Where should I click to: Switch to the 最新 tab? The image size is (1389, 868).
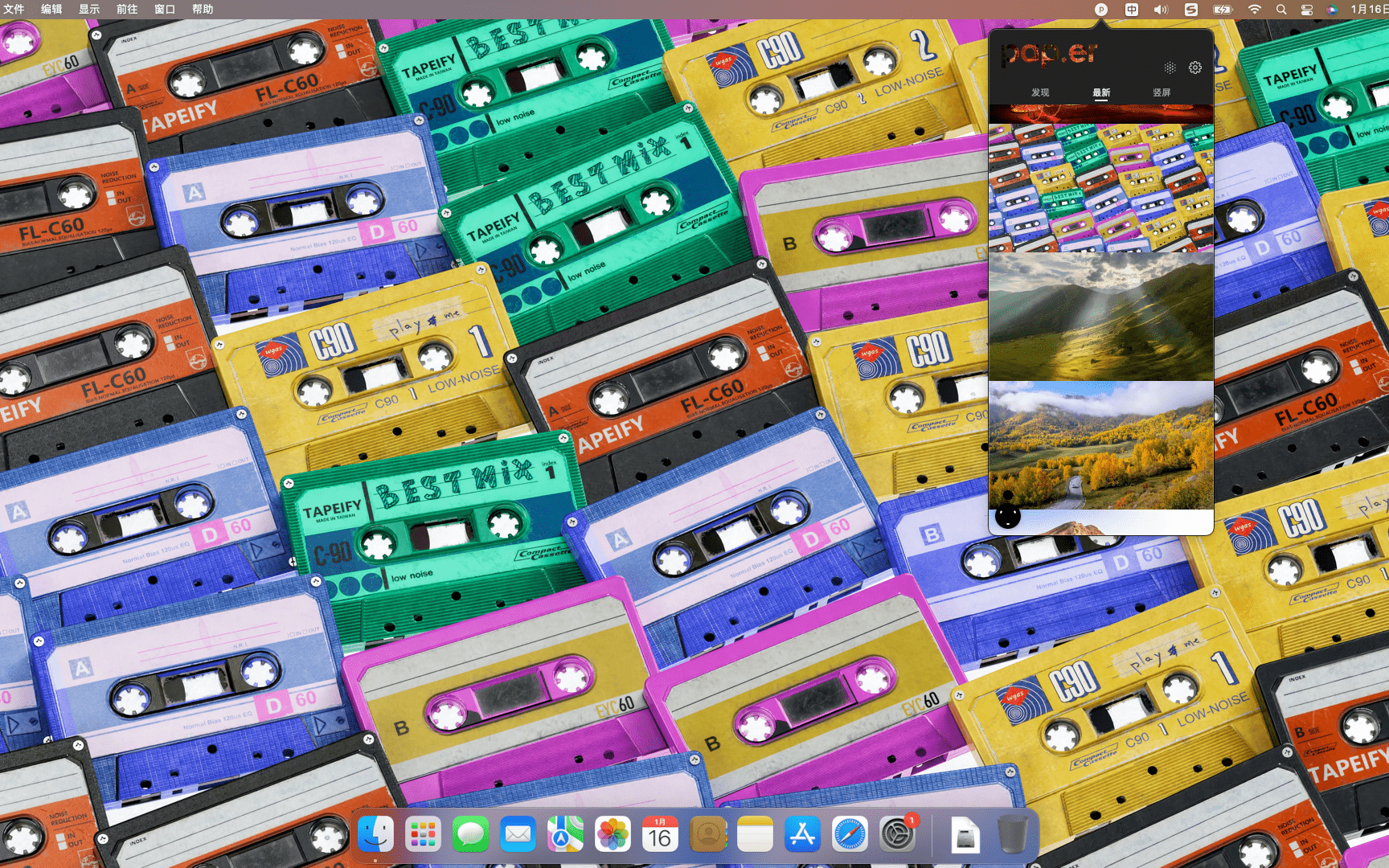(1101, 92)
